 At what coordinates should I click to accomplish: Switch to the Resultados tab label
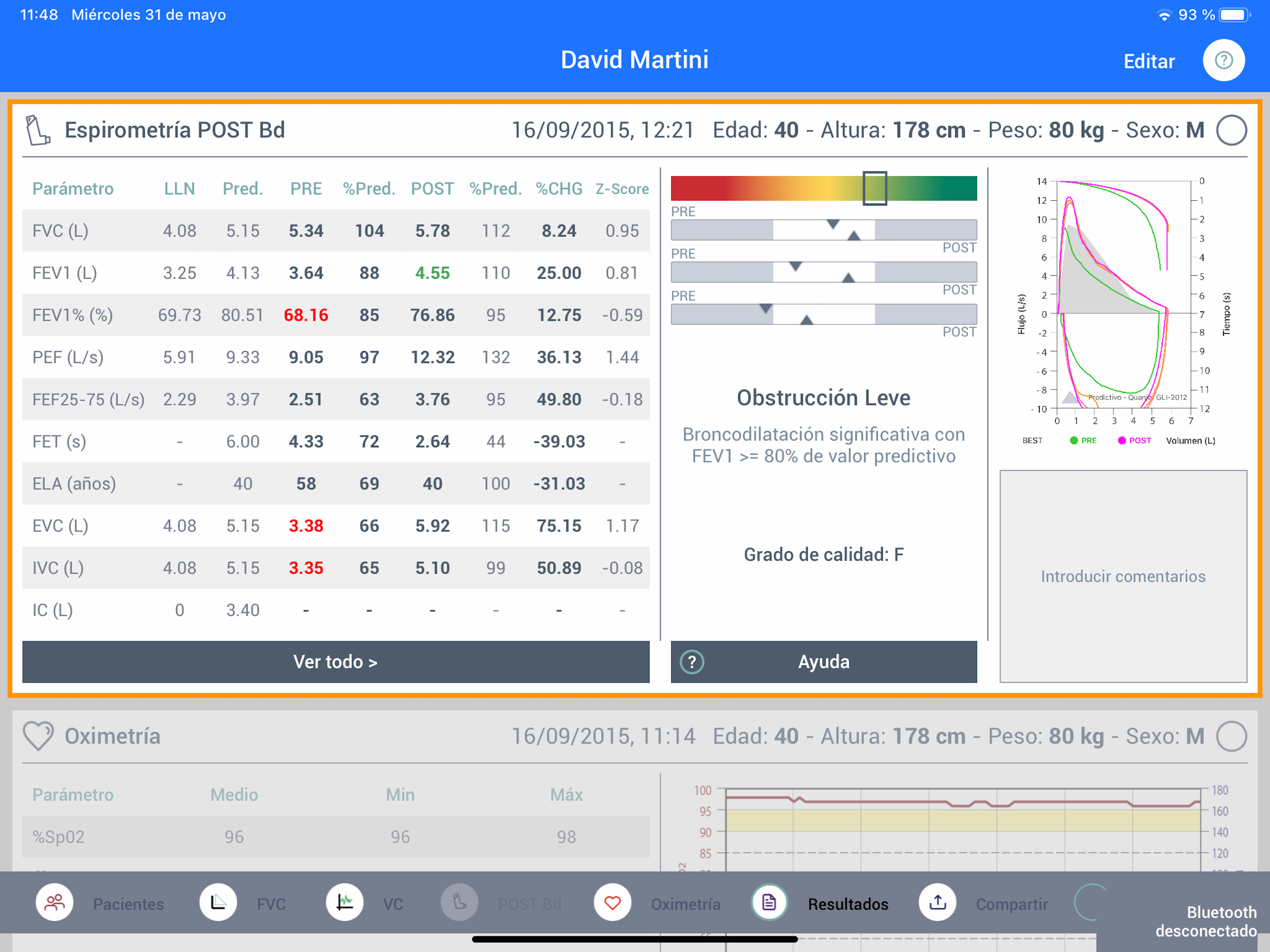pos(847,904)
